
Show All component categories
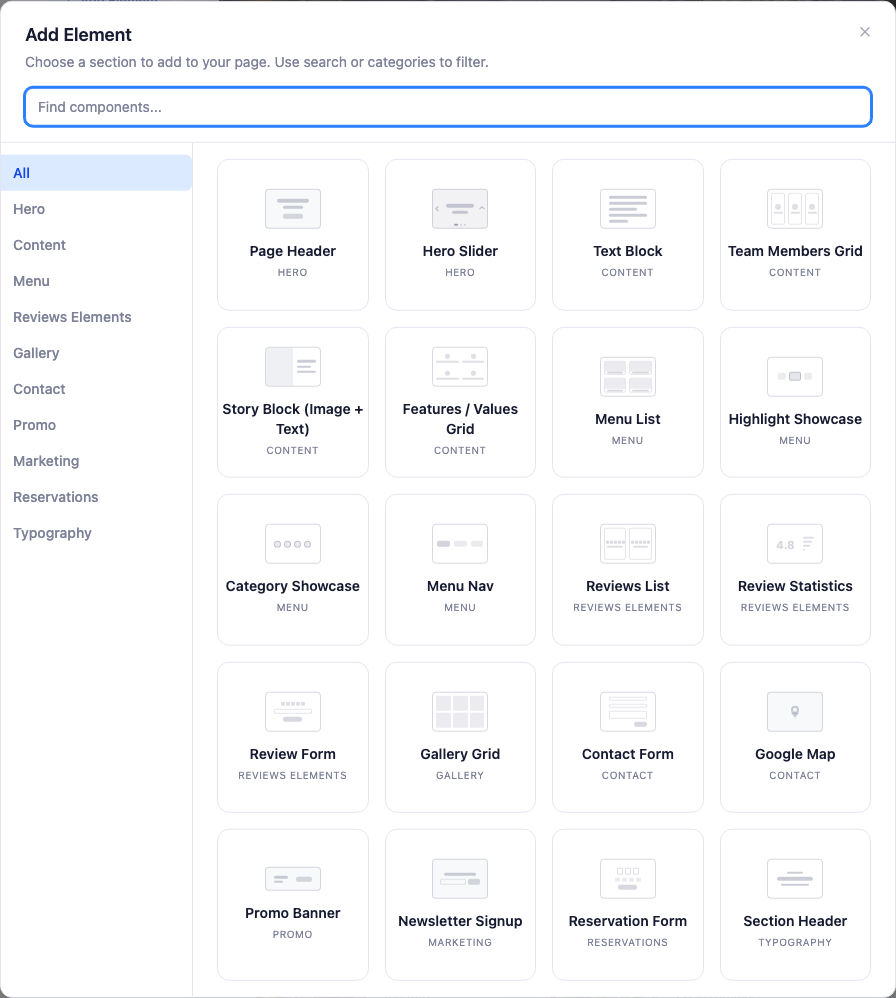pyautogui.click(x=96, y=173)
